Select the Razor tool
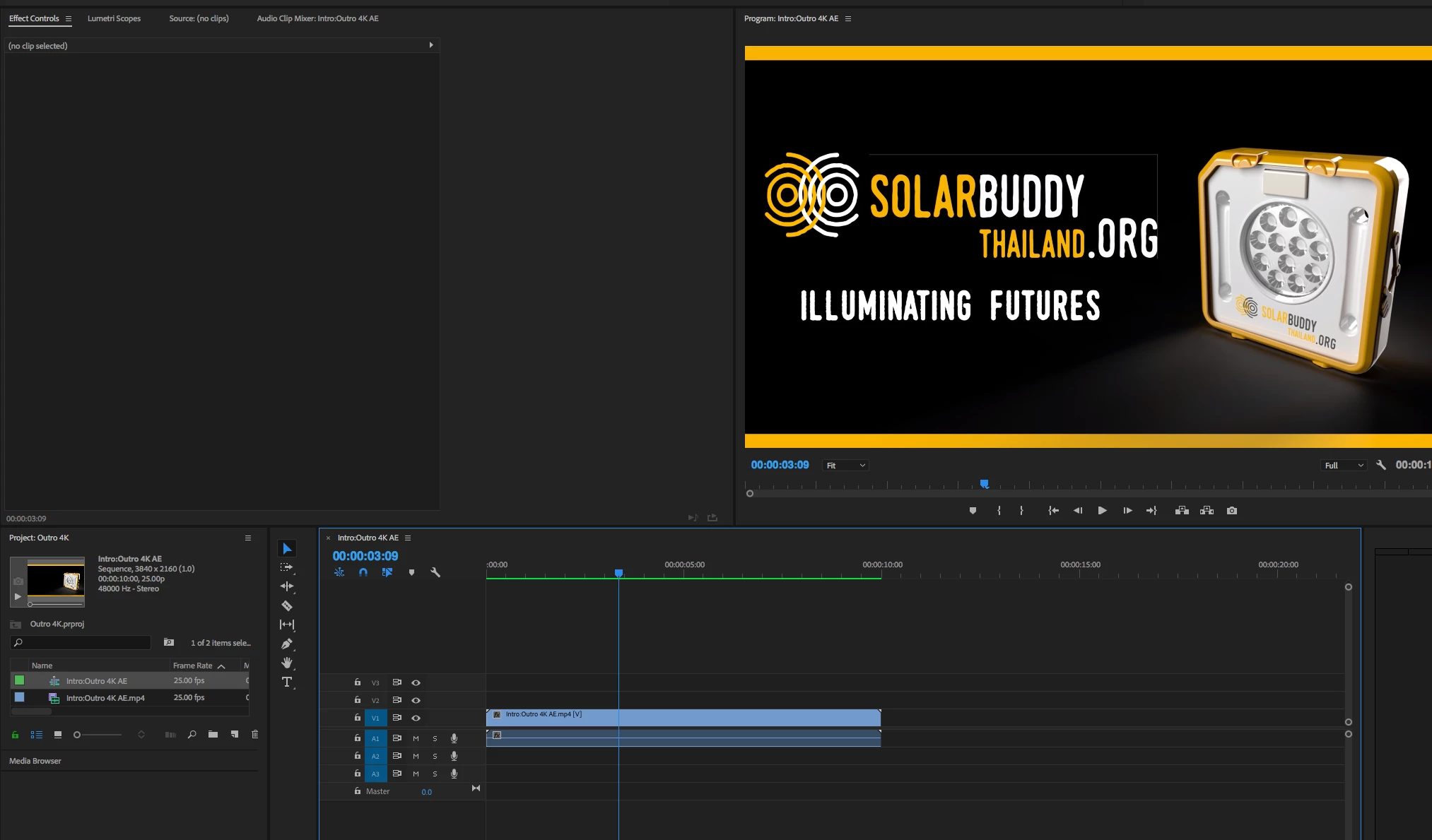The height and width of the screenshot is (840, 1432). pos(286,605)
